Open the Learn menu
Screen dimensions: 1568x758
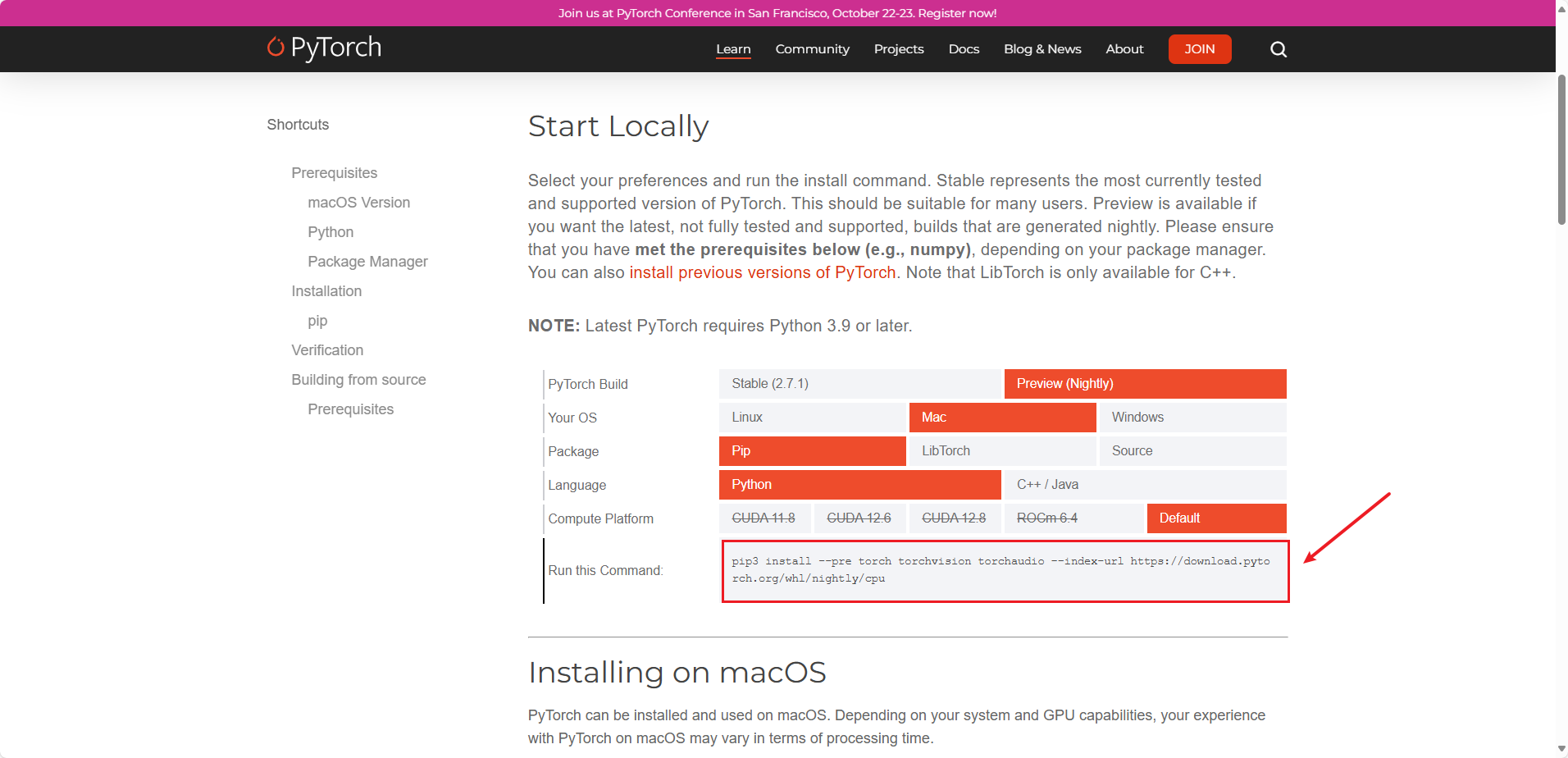pyautogui.click(x=733, y=49)
